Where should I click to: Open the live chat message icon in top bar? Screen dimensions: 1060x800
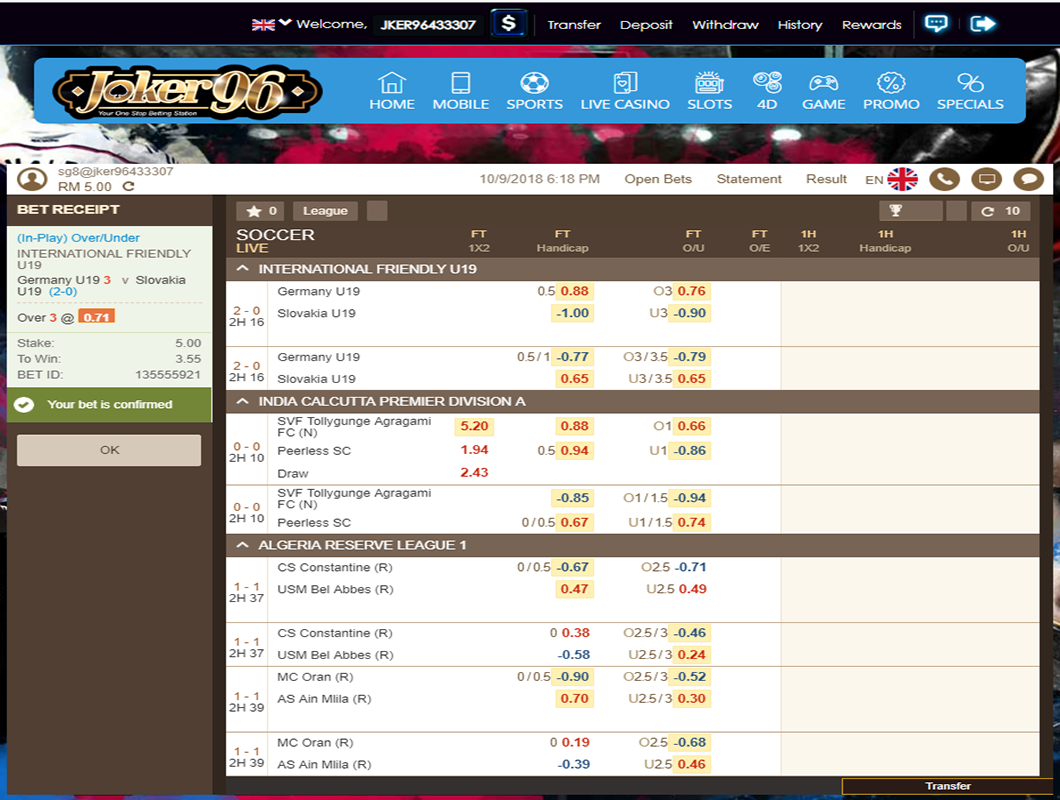pos(936,24)
